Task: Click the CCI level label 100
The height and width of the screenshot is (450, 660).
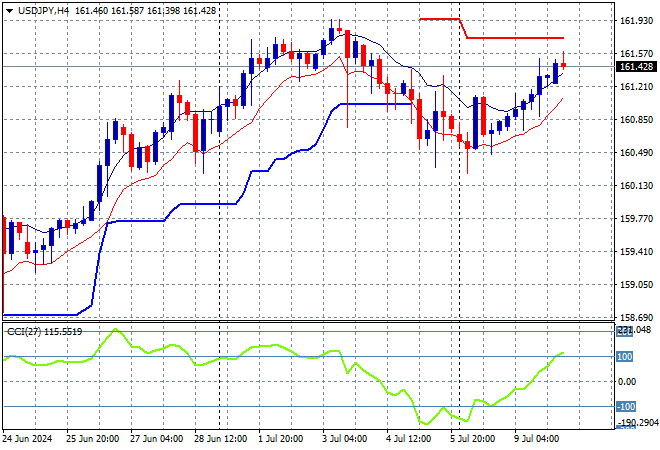Action: [624, 357]
